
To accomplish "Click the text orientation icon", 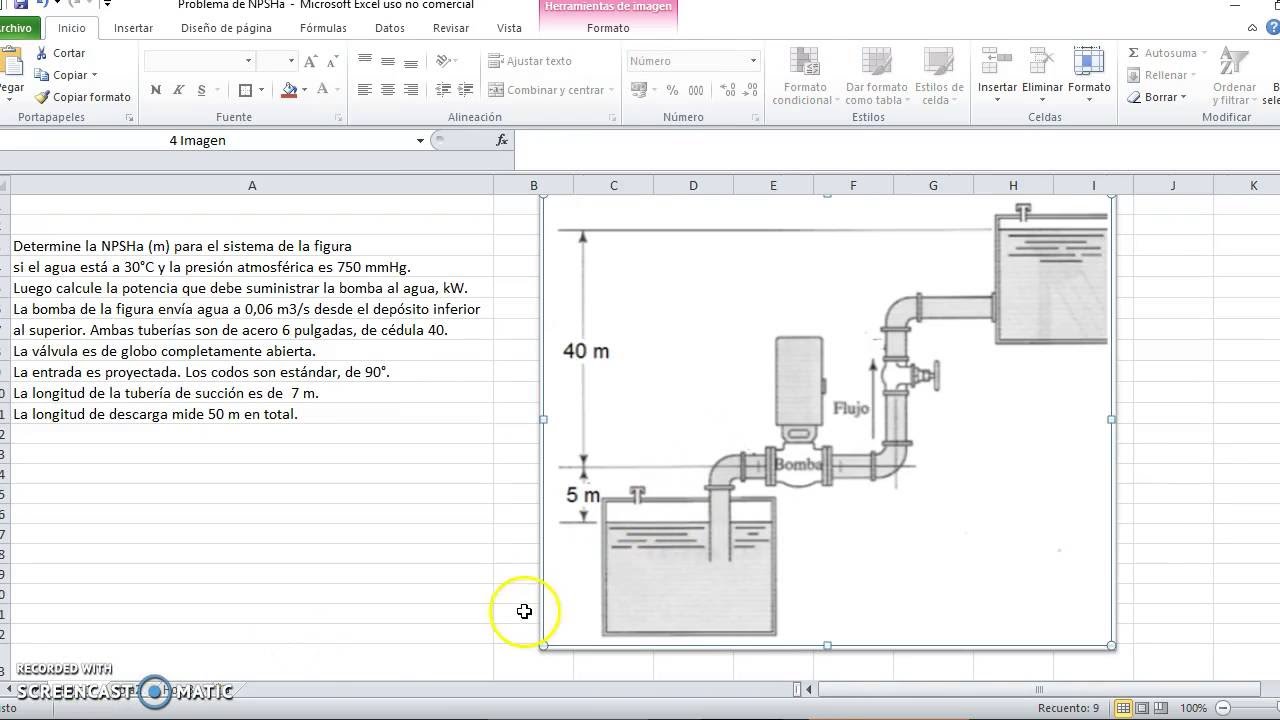I will tap(444, 61).
